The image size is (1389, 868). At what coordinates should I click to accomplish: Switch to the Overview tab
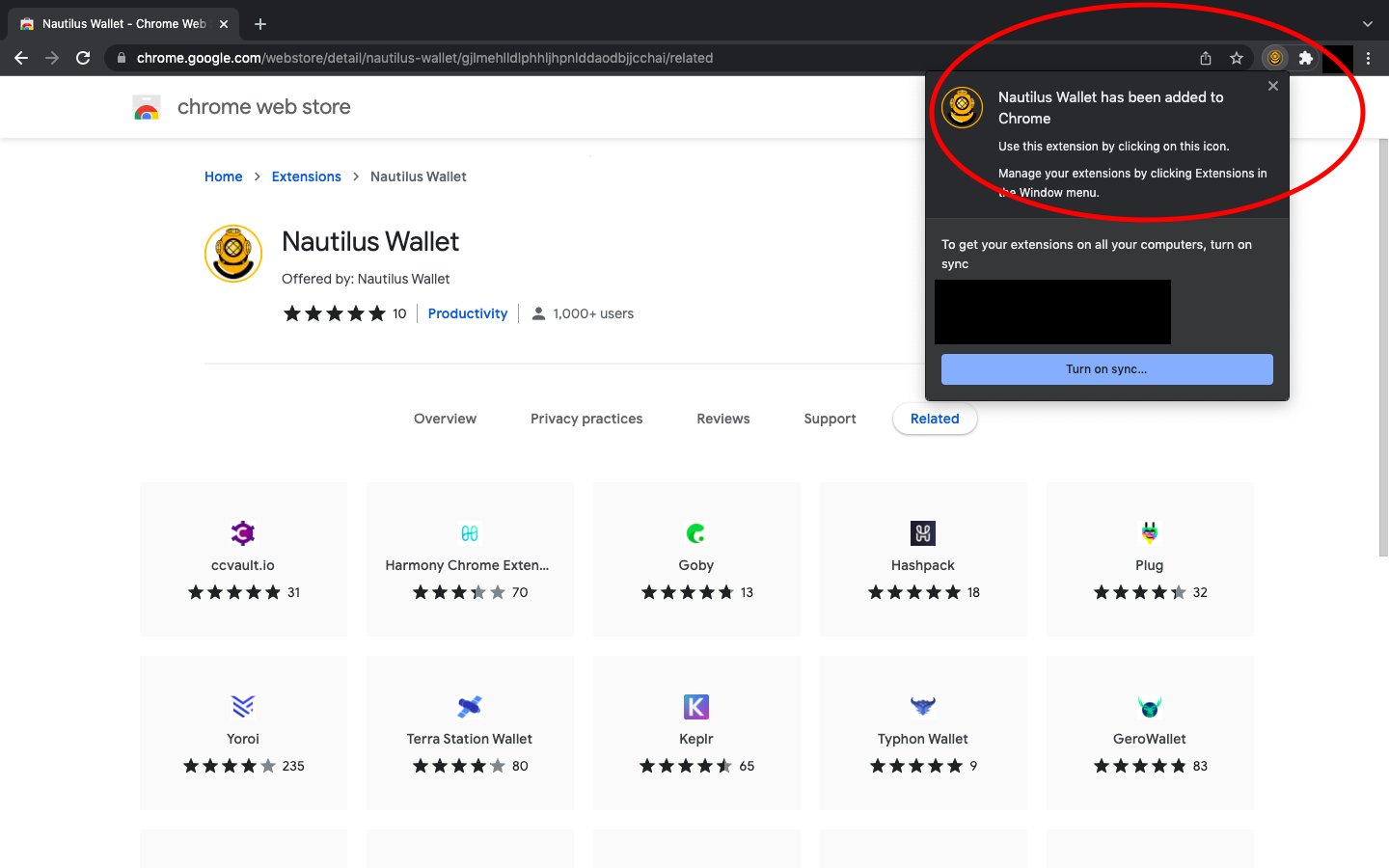click(446, 419)
